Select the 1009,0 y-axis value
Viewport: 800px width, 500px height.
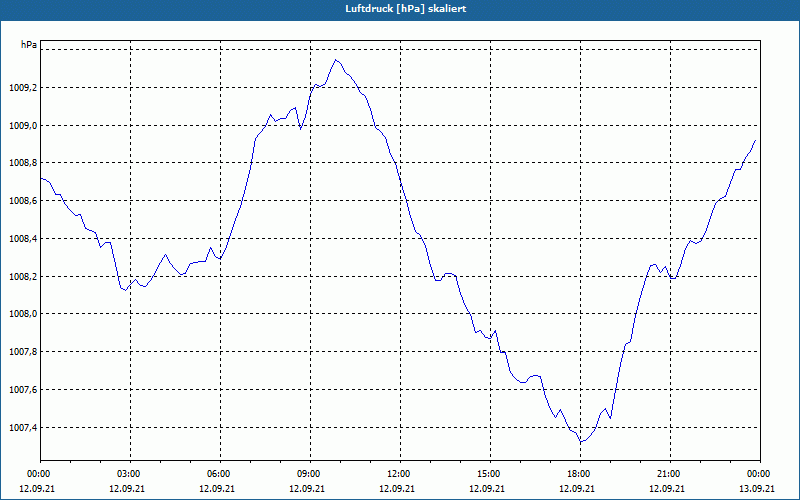(x=23, y=126)
